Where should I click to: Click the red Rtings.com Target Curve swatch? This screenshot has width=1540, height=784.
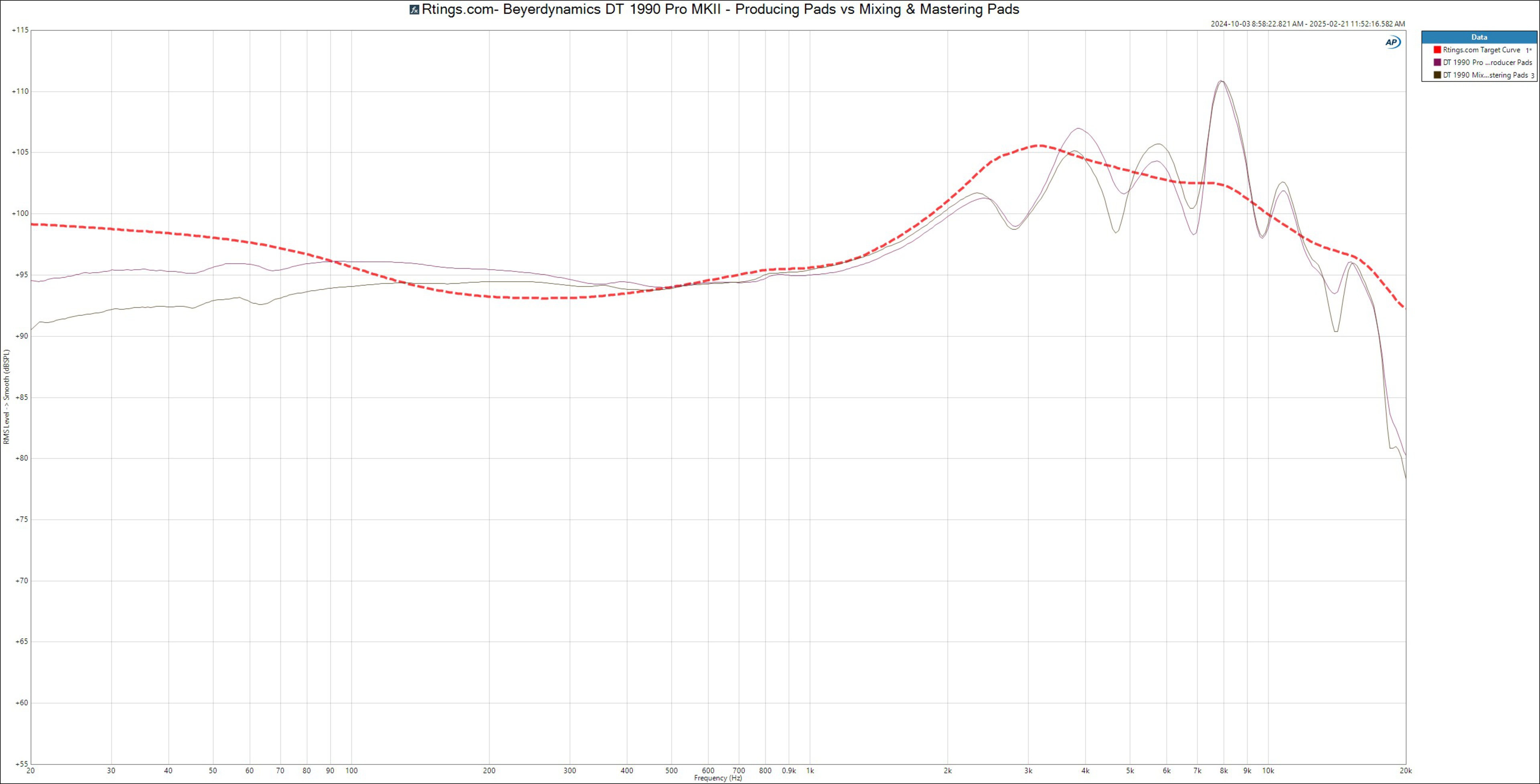click(1437, 50)
